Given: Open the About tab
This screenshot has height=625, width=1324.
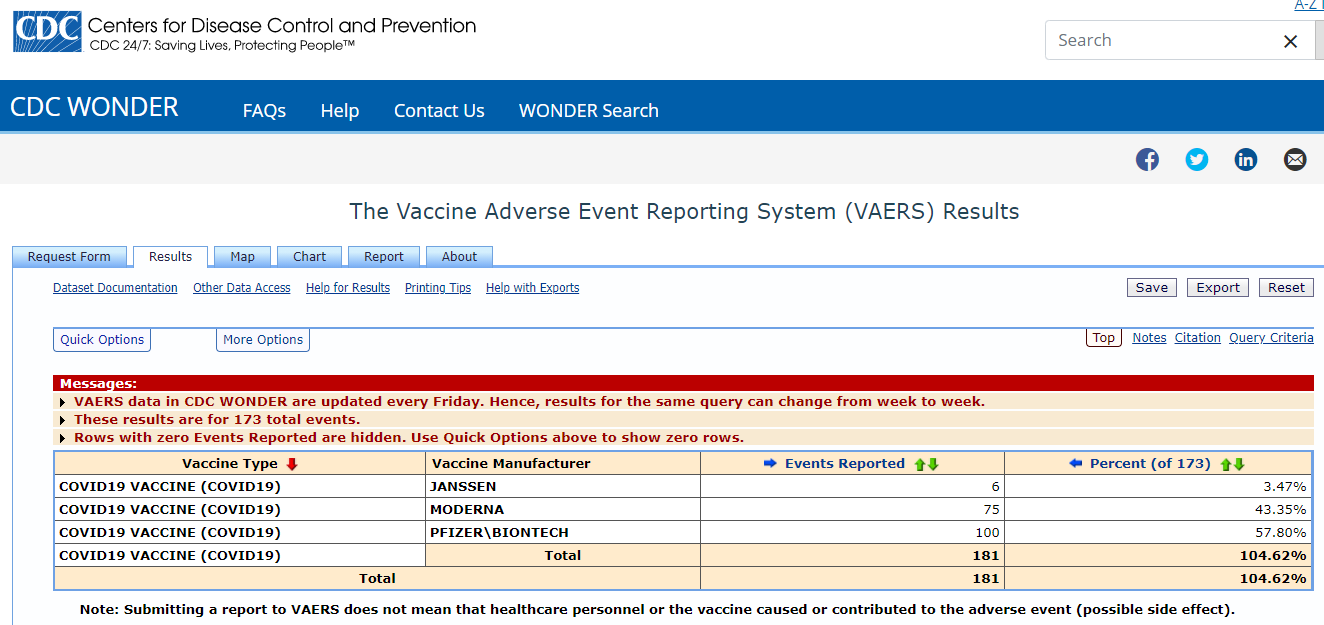Looking at the screenshot, I should [x=459, y=257].
